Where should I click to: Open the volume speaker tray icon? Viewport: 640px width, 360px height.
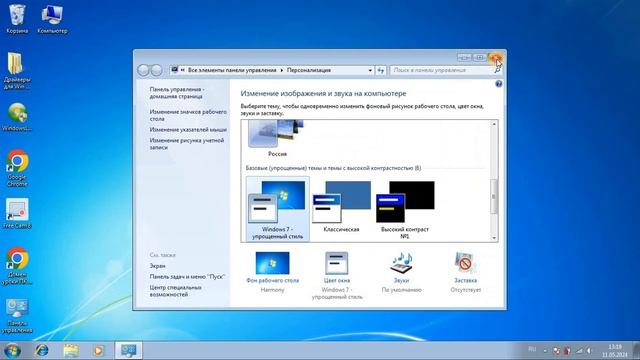(x=589, y=351)
